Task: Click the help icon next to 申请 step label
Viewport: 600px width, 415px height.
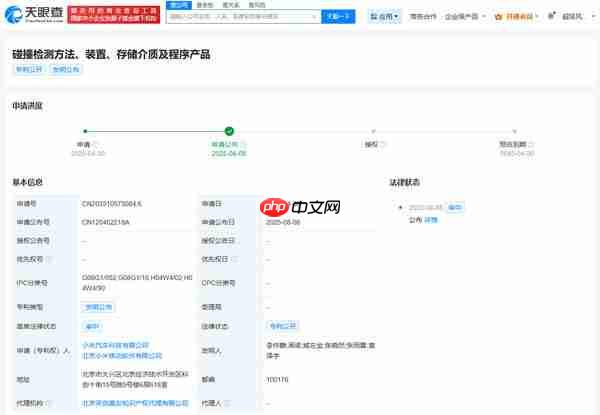Action: (95, 144)
